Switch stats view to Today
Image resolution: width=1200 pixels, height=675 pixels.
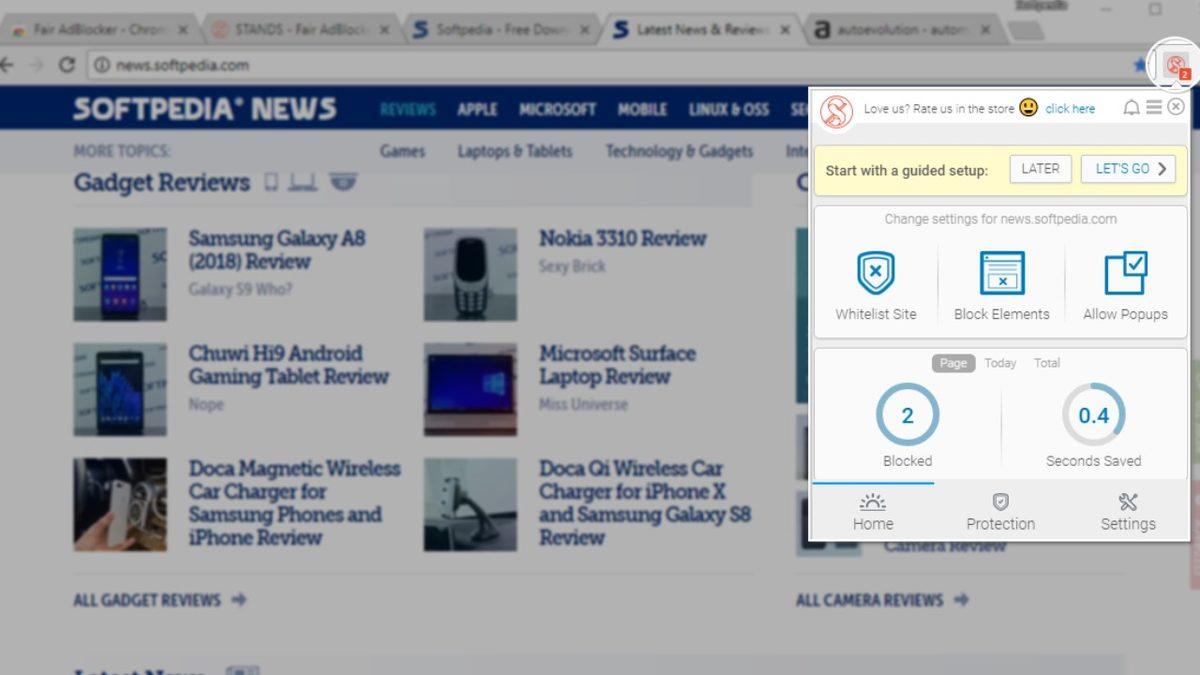coord(999,363)
